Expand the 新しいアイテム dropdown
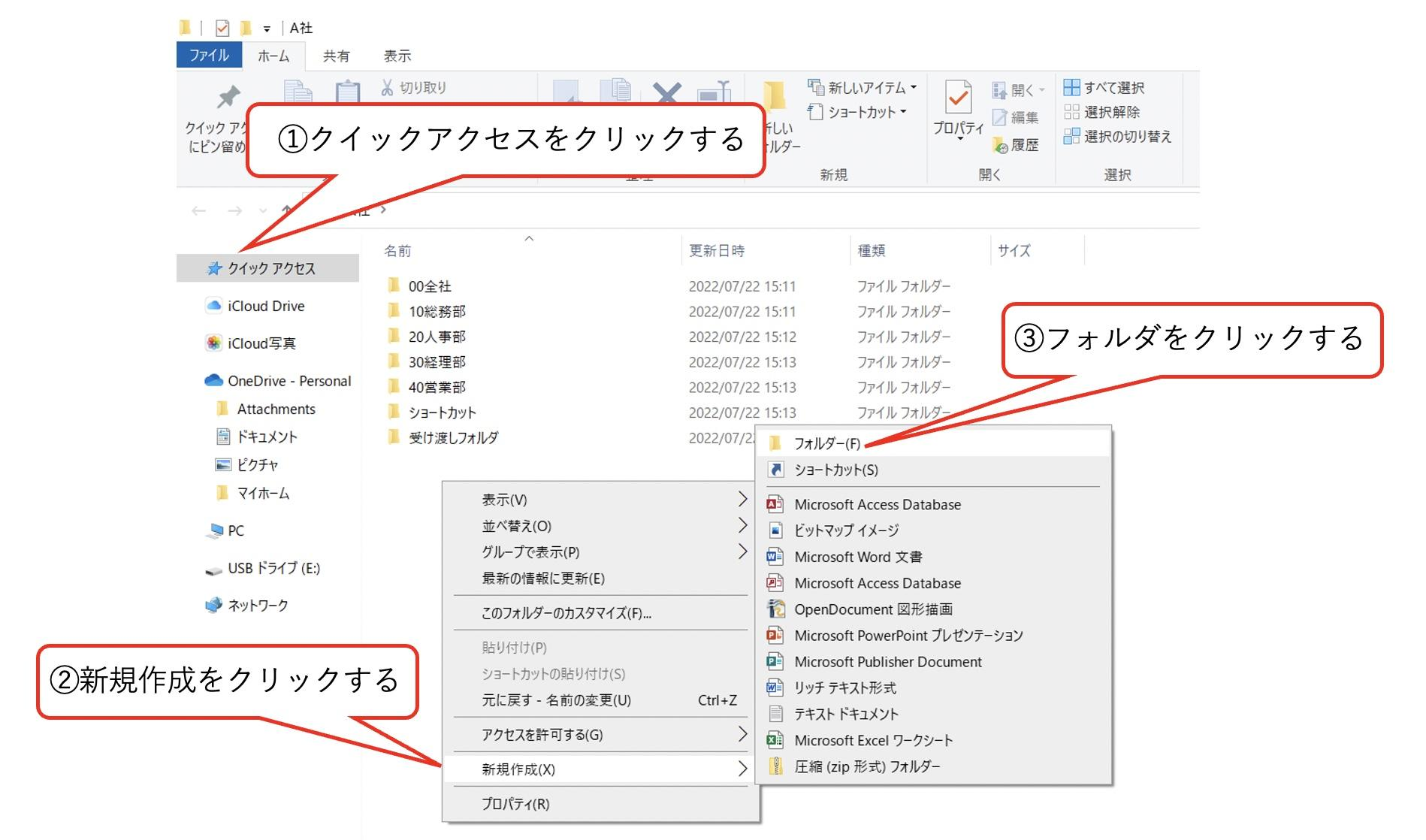 click(x=864, y=86)
